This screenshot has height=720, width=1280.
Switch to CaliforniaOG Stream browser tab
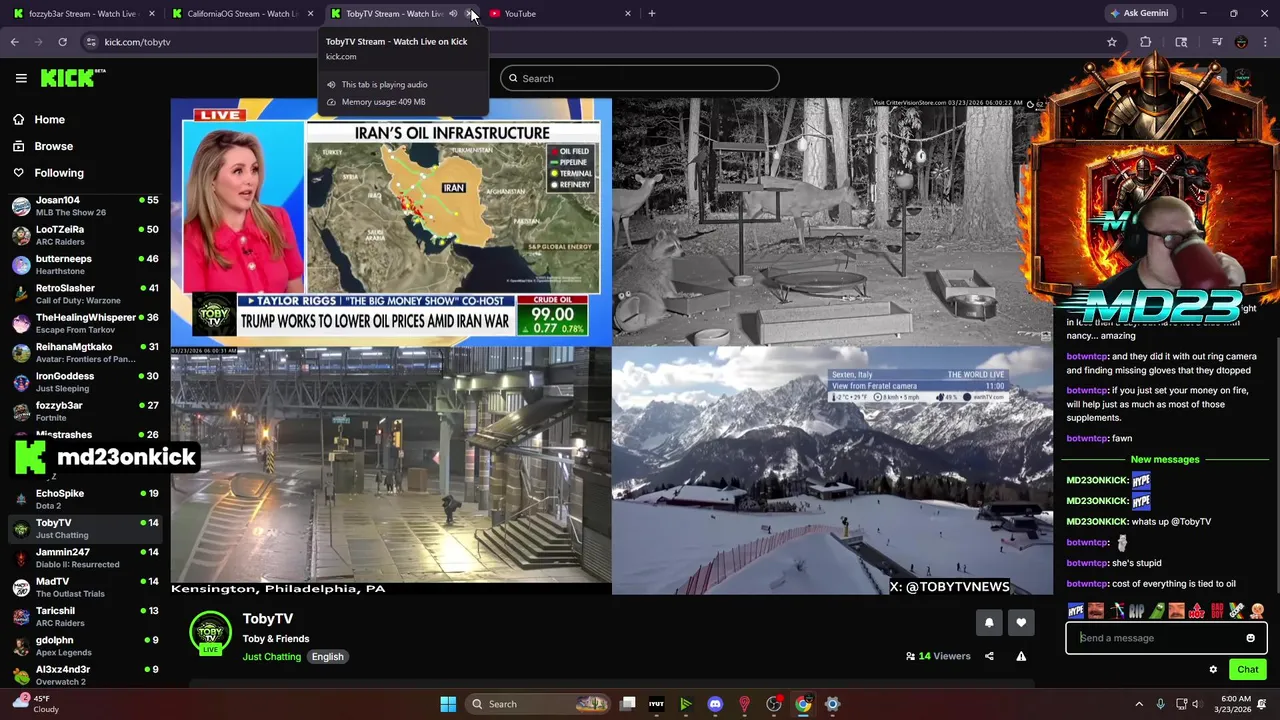click(x=242, y=14)
